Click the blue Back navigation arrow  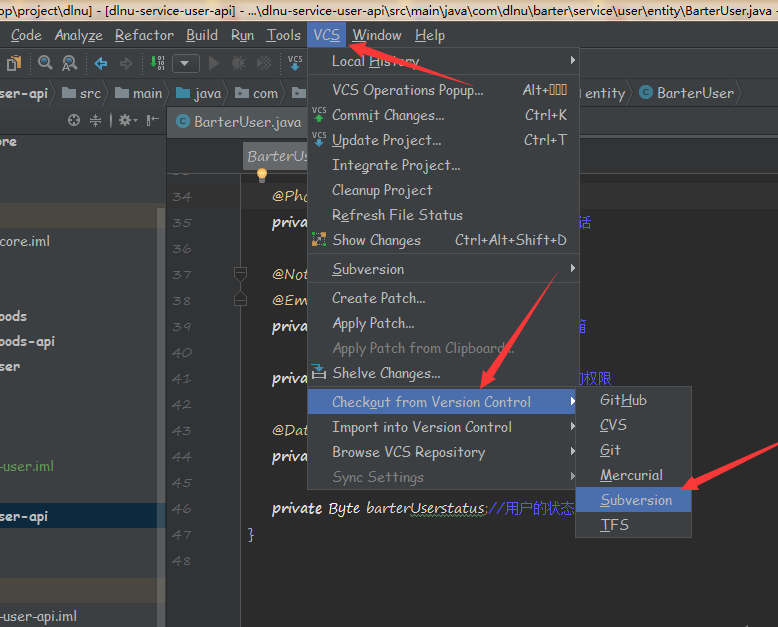pos(101,63)
